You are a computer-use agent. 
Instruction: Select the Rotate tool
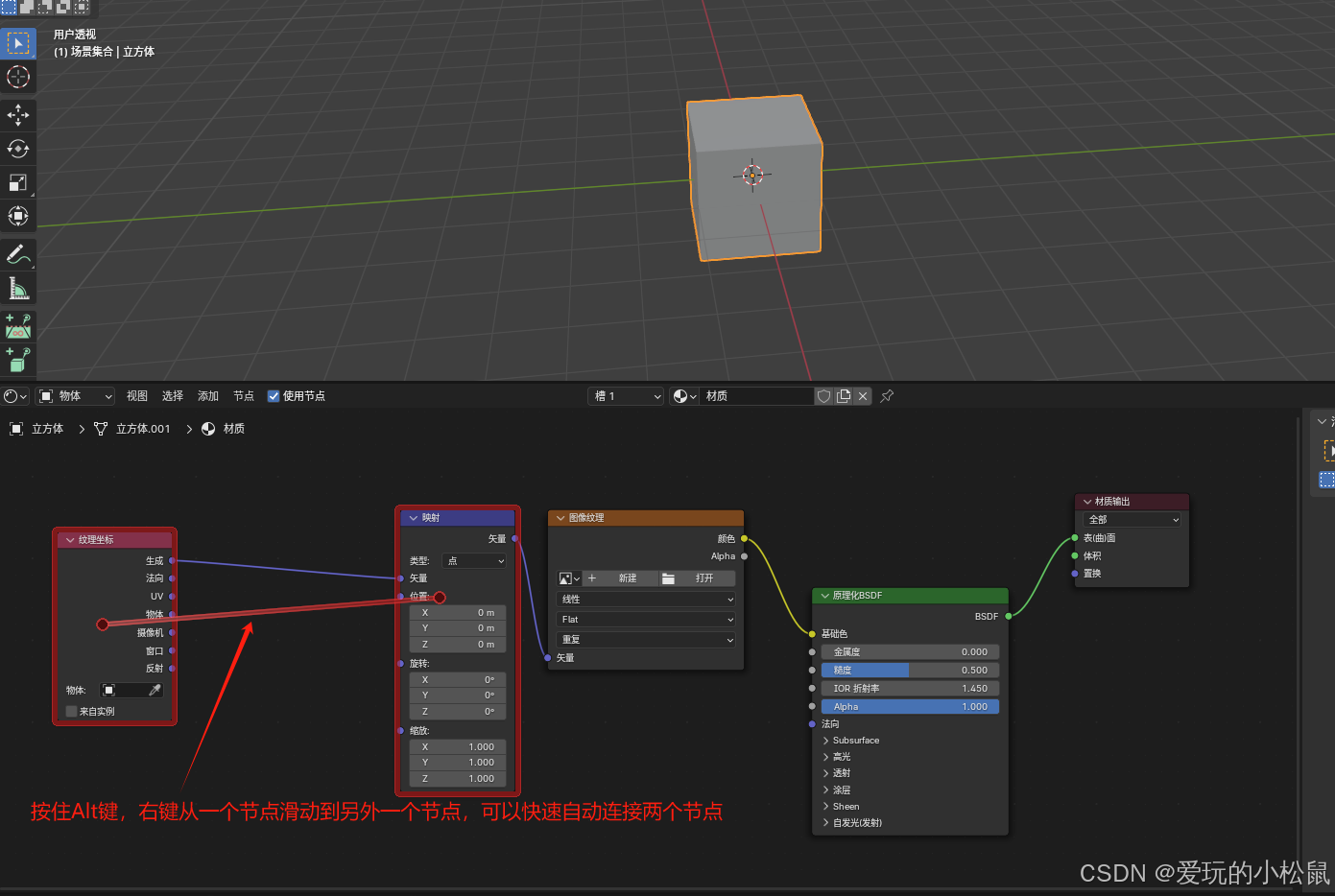[x=18, y=149]
